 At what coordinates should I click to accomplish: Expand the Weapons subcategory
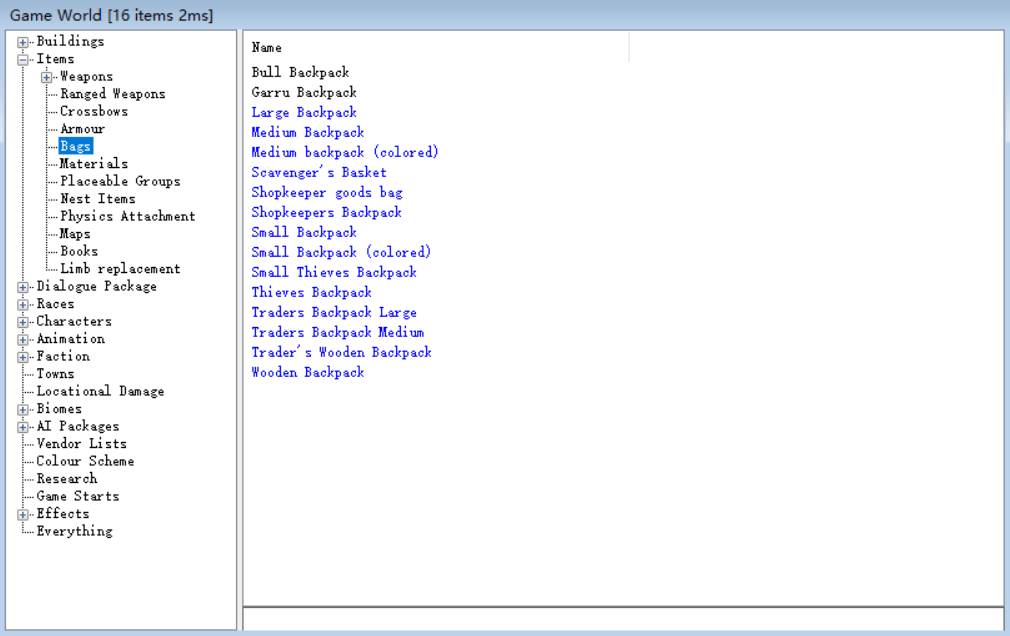click(47, 77)
